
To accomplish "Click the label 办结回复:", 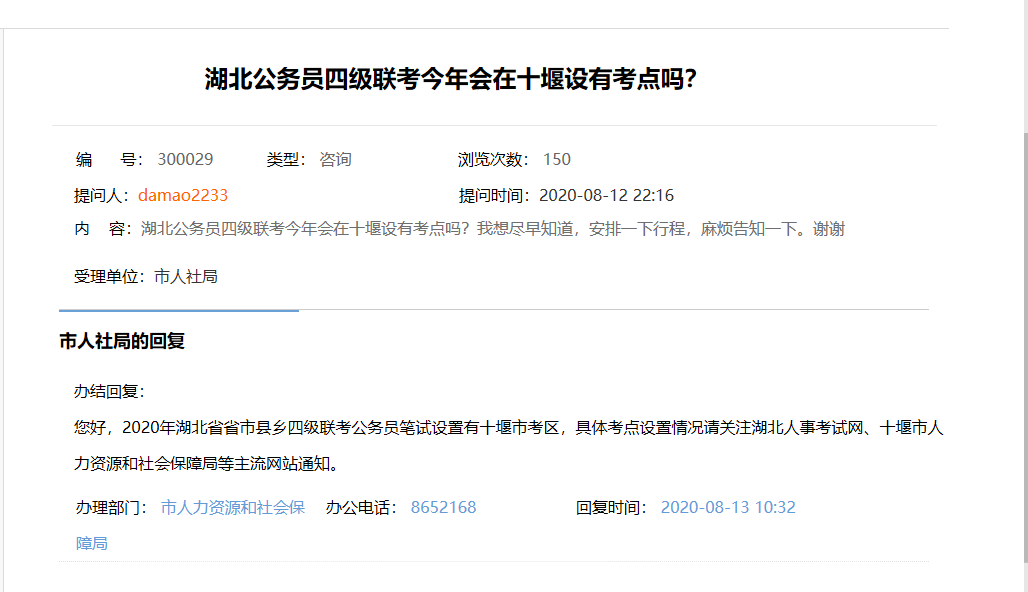I will 109,391.
